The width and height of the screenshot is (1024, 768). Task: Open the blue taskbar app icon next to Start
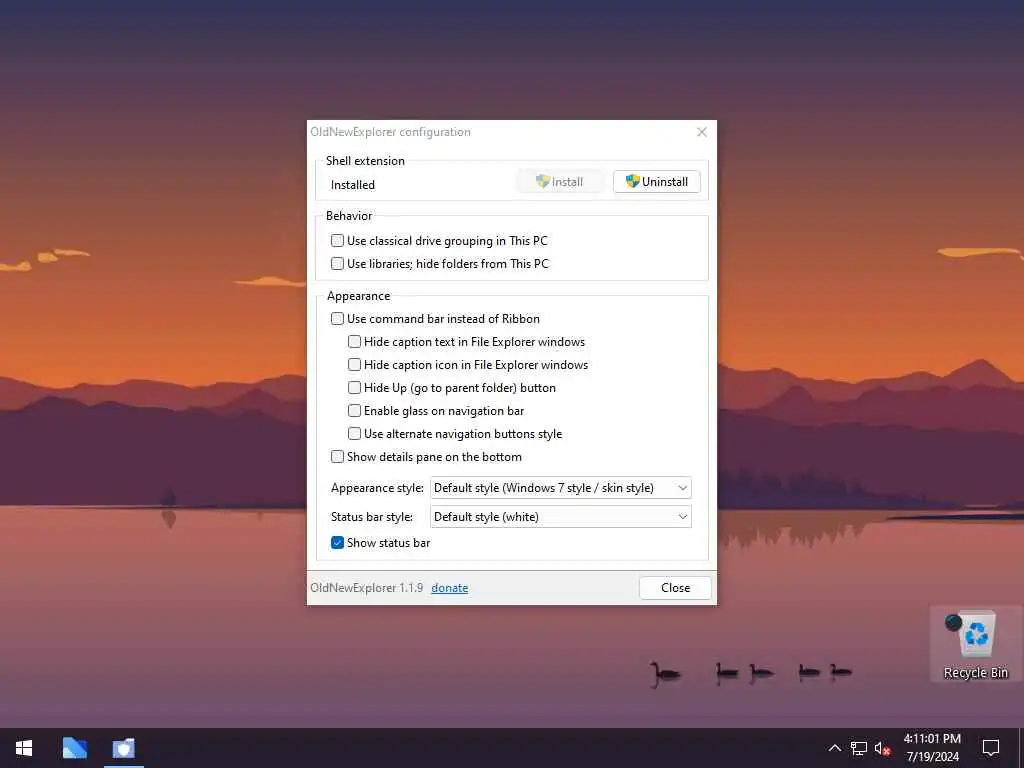(74, 748)
